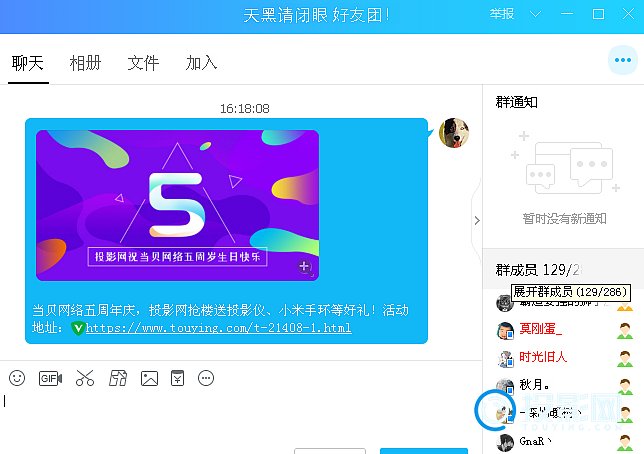The height and width of the screenshot is (454, 644).
Task: Click the 16:18:08 timestamp
Action: click(245, 108)
